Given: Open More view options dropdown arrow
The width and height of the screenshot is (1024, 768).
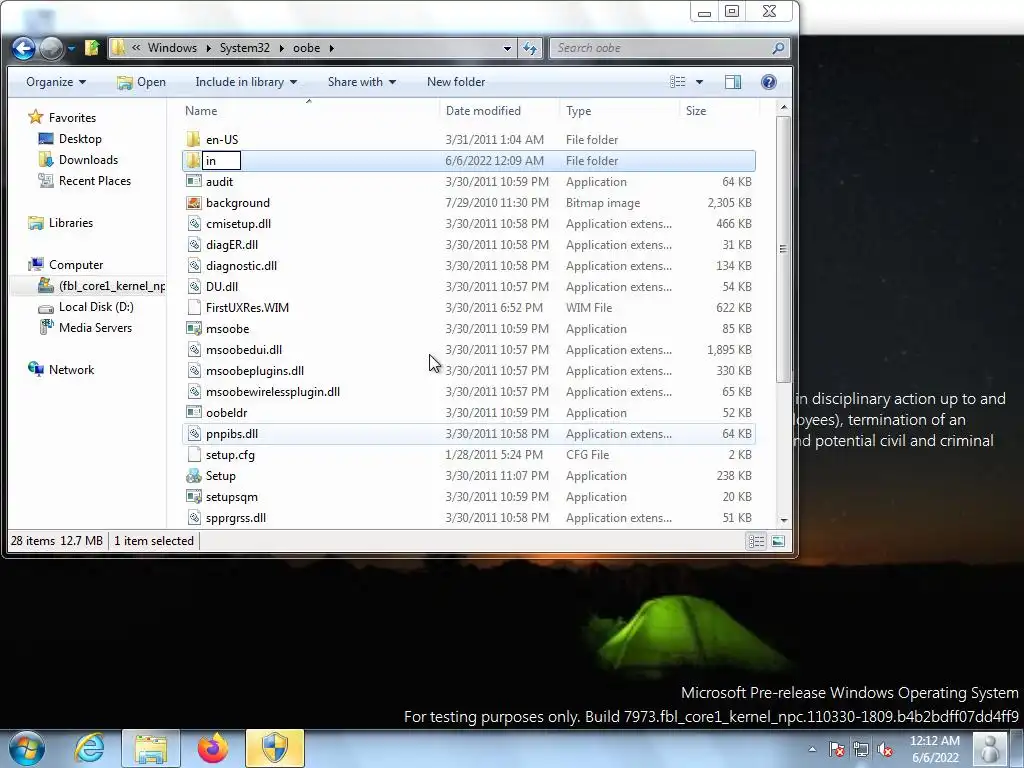Looking at the screenshot, I should [699, 82].
